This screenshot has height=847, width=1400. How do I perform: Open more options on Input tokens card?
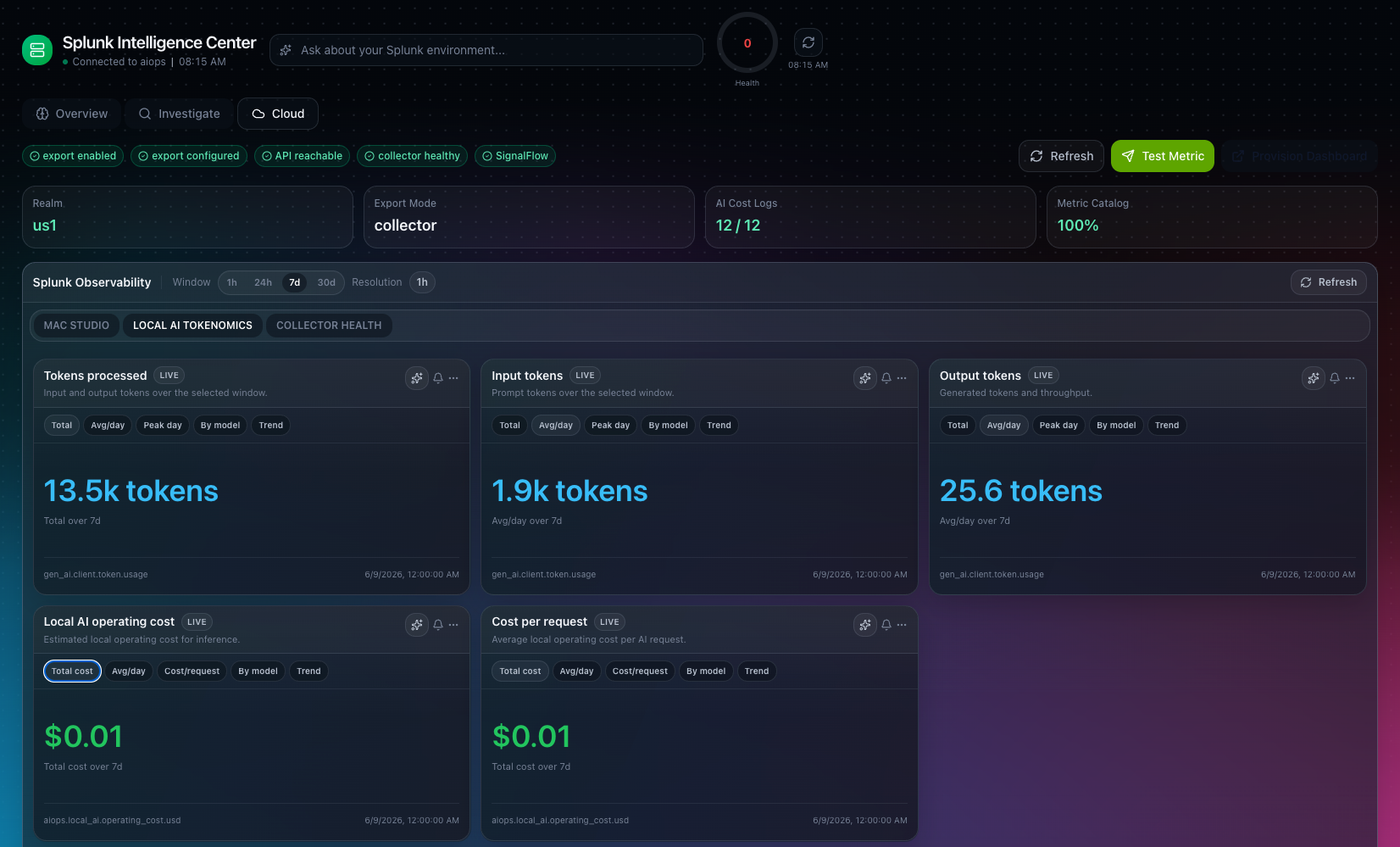902,378
